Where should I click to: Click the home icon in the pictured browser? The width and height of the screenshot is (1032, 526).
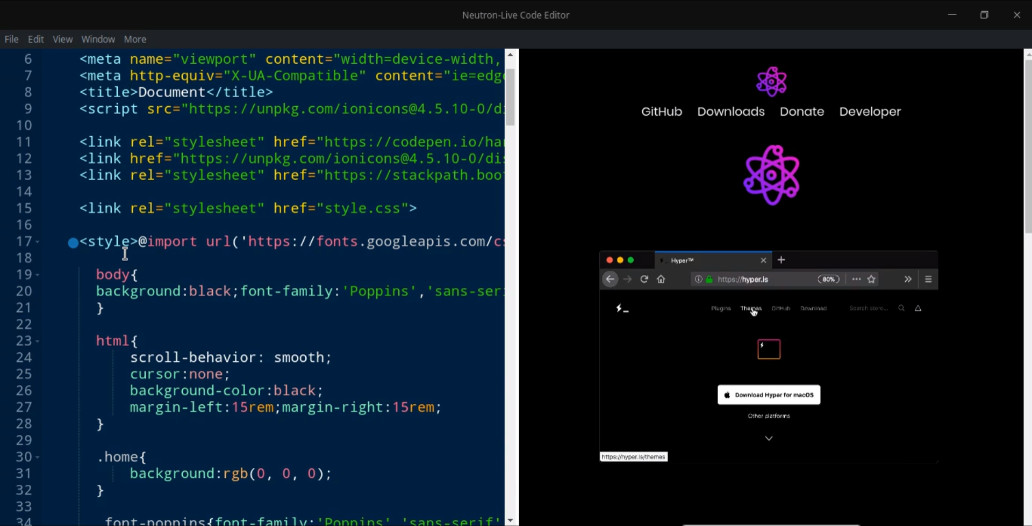coord(661,279)
